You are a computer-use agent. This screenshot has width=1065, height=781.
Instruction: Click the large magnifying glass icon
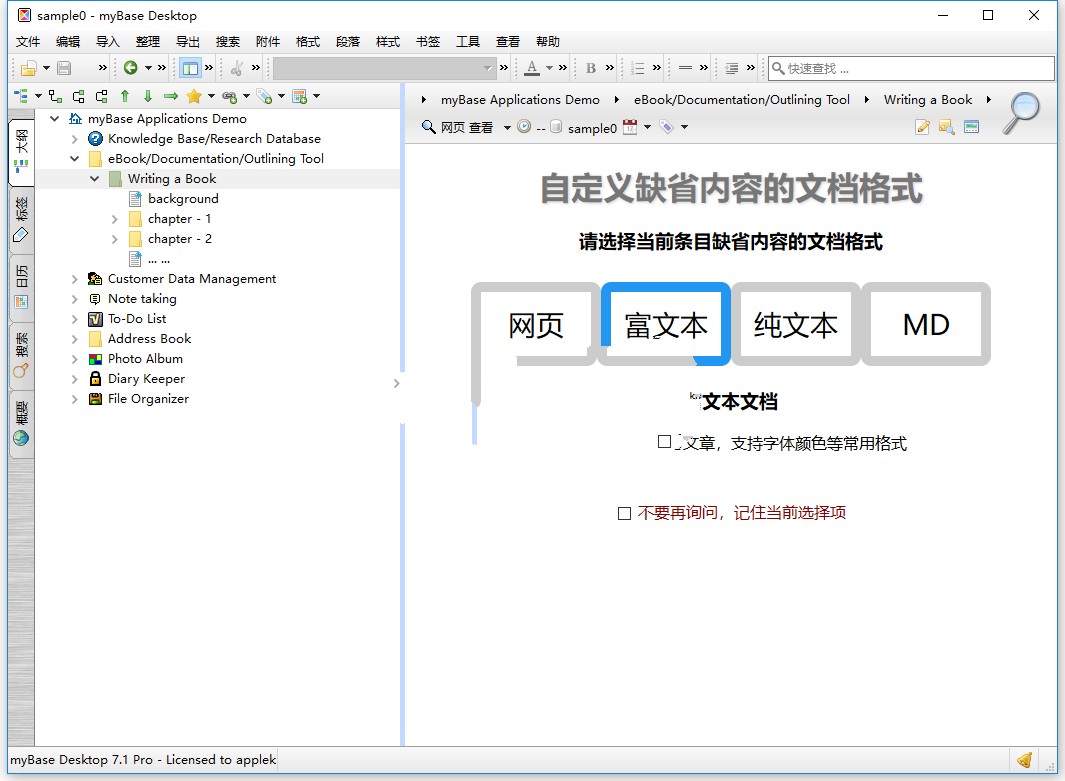(x=1023, y=113)
